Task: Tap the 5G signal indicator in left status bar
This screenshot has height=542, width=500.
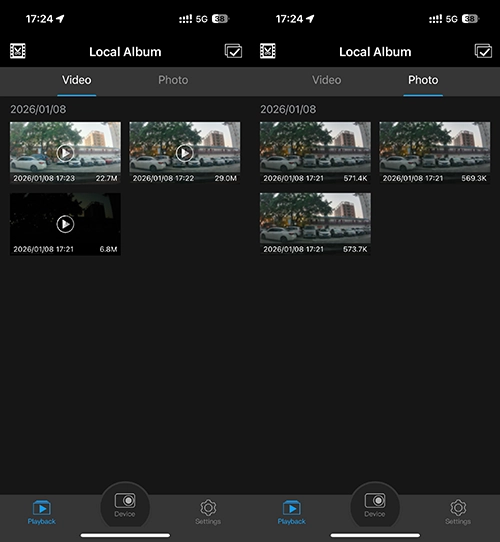Action: tap(202, 19)
